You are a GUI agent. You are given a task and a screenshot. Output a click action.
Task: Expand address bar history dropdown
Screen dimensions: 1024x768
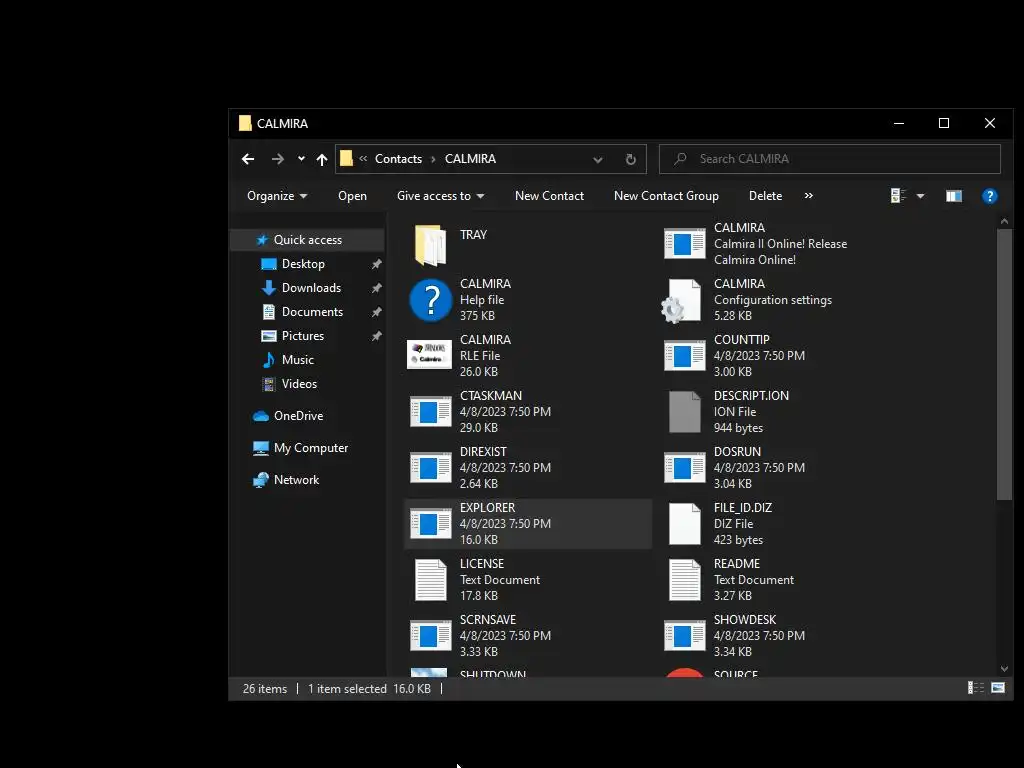[x=598, y=159]
